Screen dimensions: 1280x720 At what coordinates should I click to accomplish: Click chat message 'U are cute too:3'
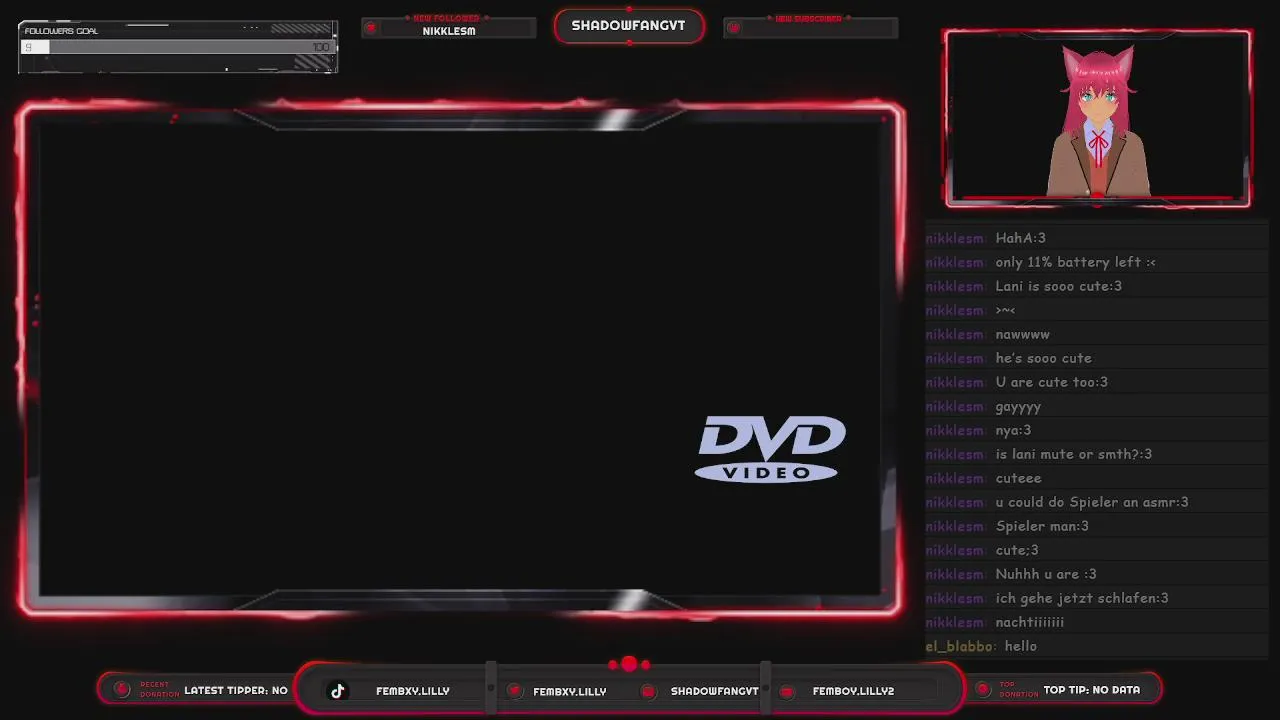click(1052, 382)
